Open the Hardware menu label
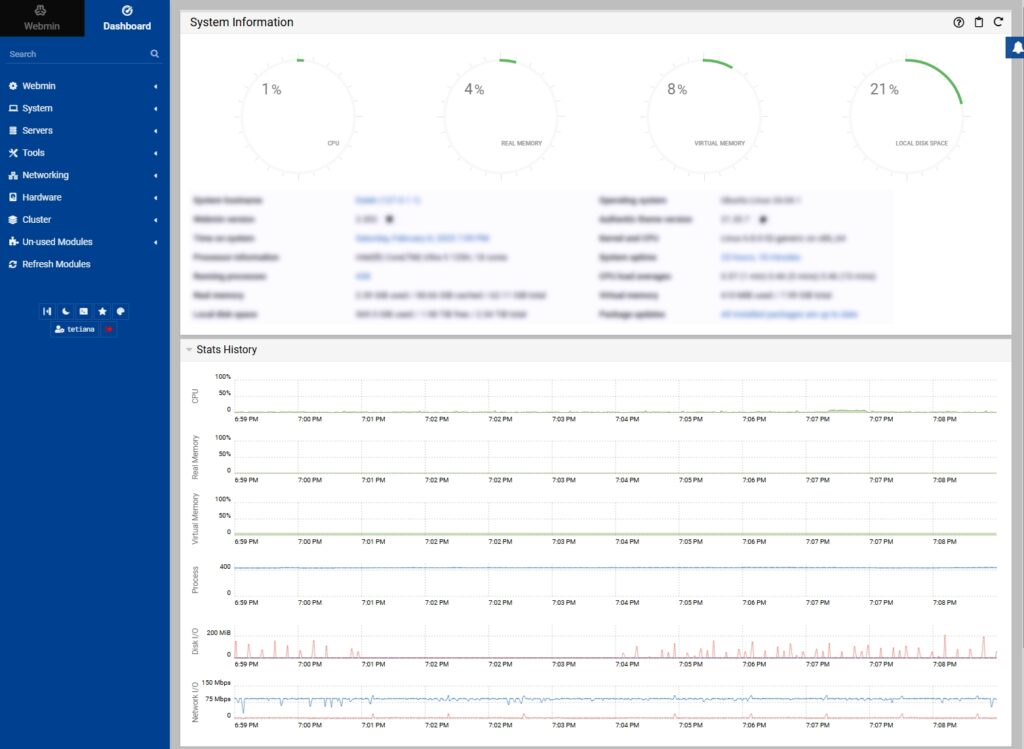The image size is (1024, 749). click(42, 197)
